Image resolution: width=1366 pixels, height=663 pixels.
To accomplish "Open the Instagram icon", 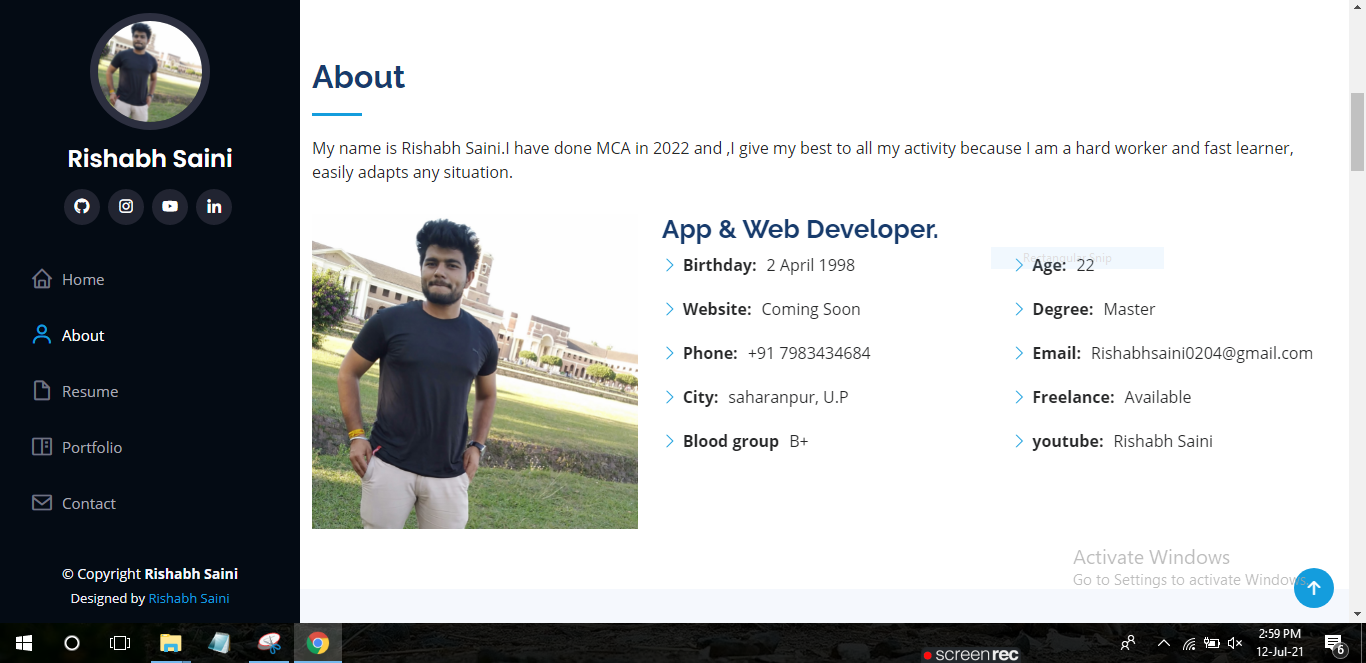I will pos(125,206).
